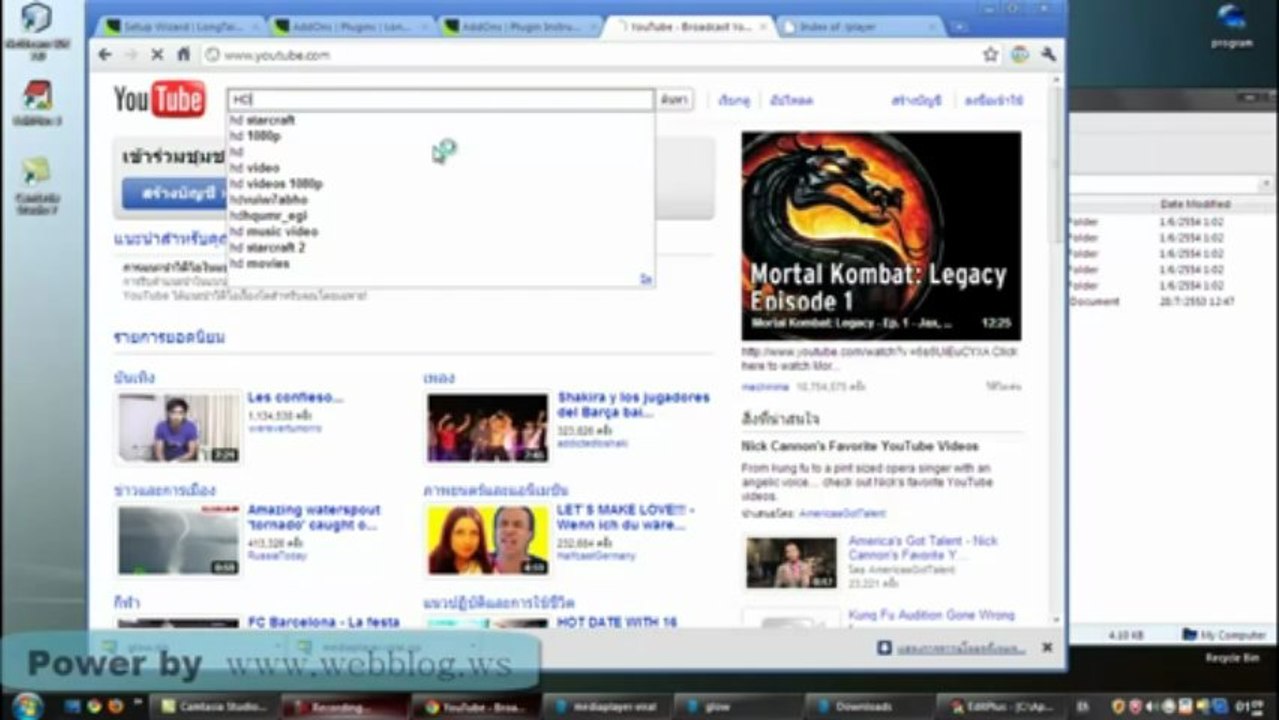Close the Chrome downloads bar
The height and width of the screenshot is (720, 1279).
(x=1047, y=648)
